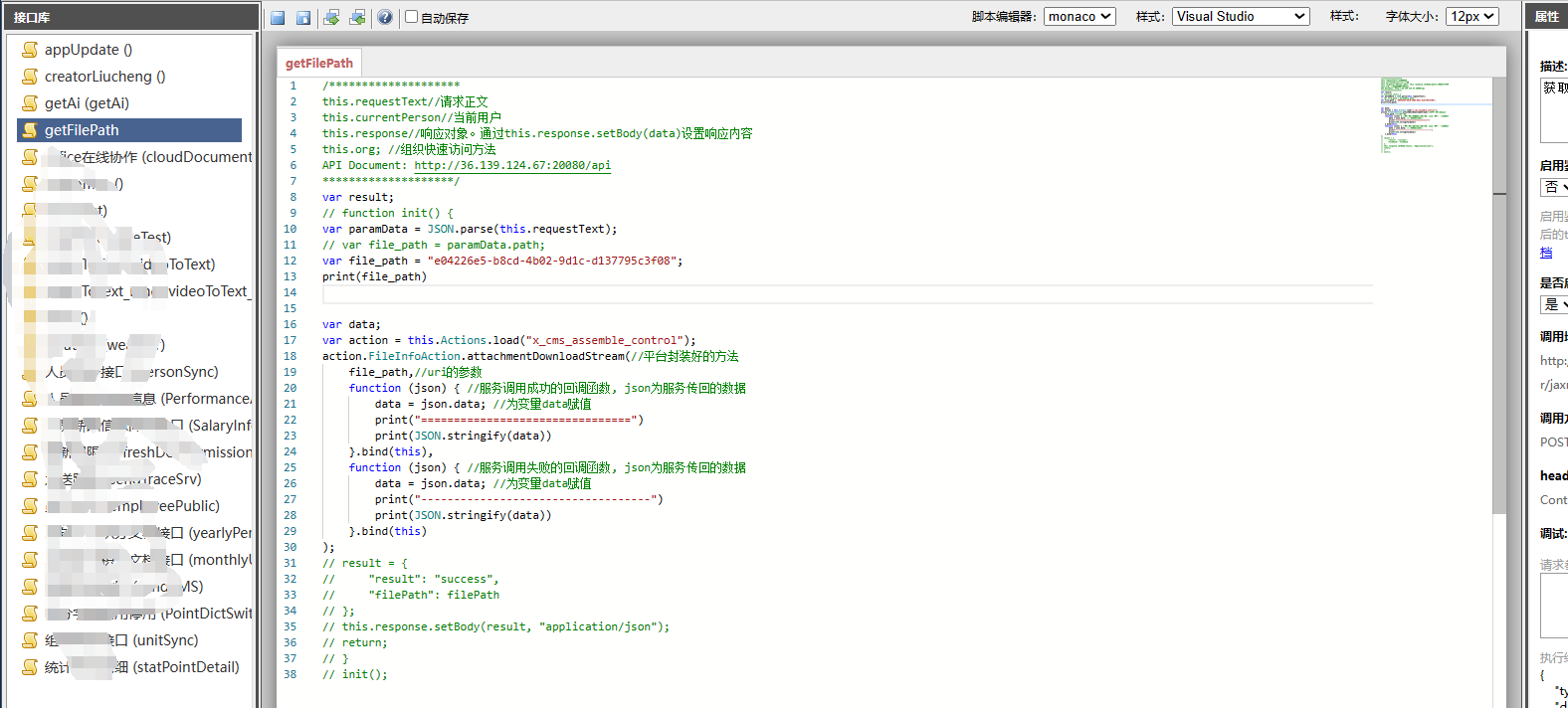The height and width of the screenshot is (708, 1568).
Task: Open the Visual Studio style dropdown
Action: pos(1241,17)
